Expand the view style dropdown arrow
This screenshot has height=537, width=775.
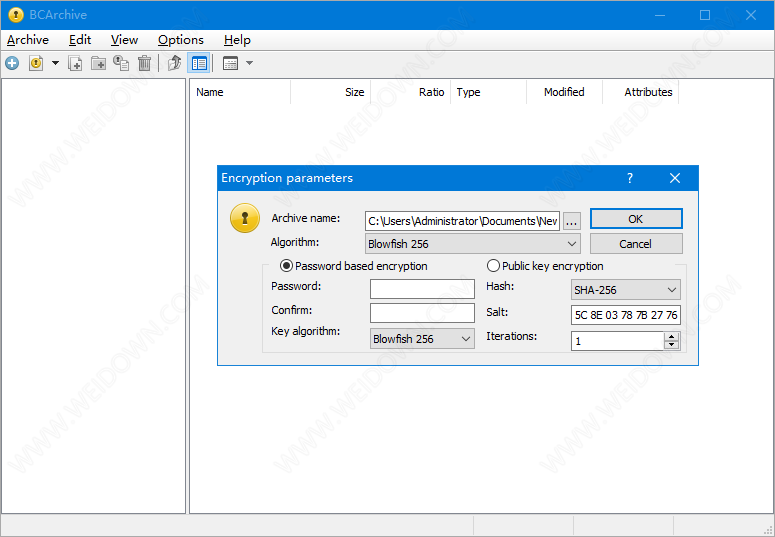tap(250, 63)
